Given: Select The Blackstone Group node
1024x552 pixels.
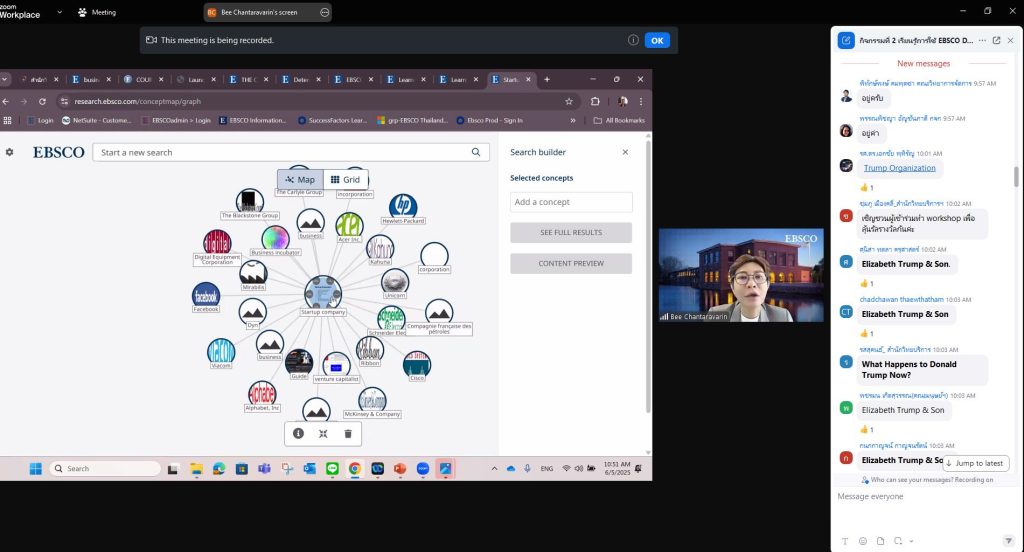Looking at the screenshot, I should tap(249, 201).
